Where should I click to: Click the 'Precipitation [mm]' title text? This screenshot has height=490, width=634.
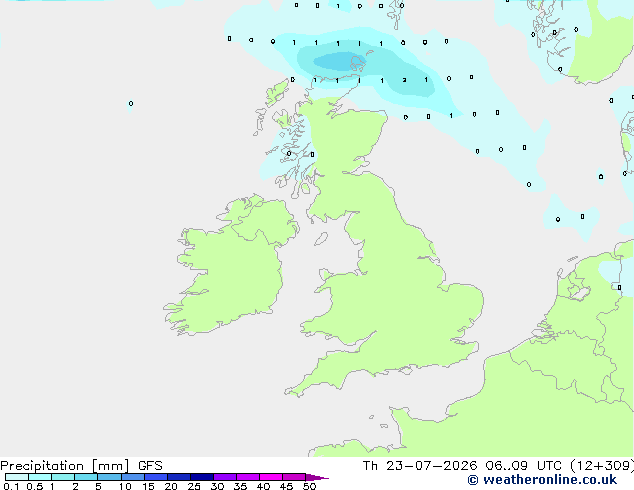coord(65,466)
